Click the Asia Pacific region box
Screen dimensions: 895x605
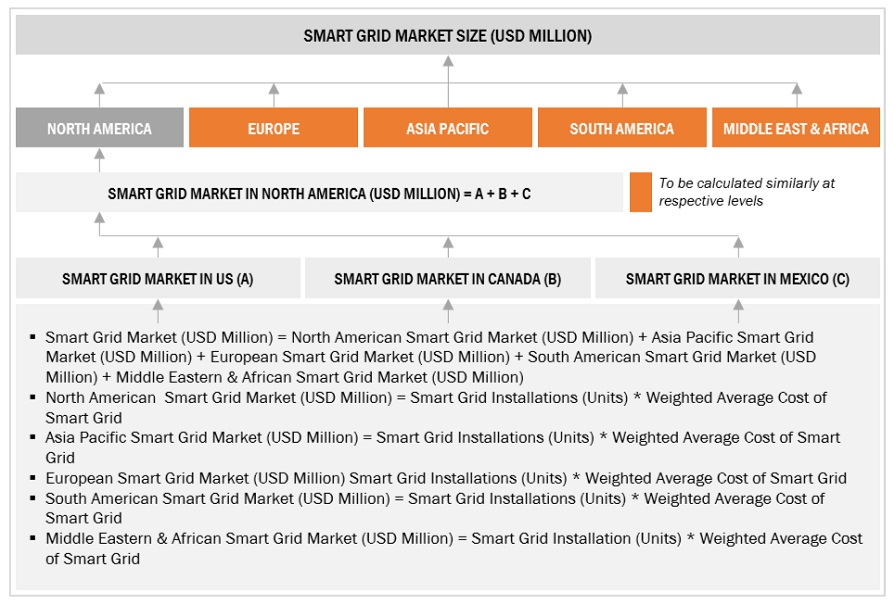tap(447, 128)
